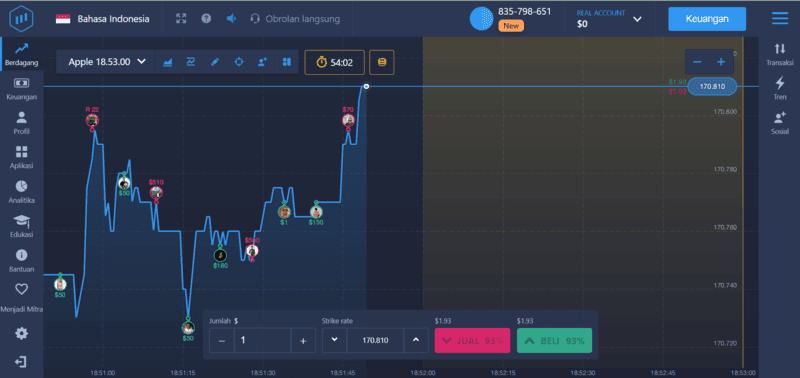Click the BELI 93% buy button

coord(555,340)
